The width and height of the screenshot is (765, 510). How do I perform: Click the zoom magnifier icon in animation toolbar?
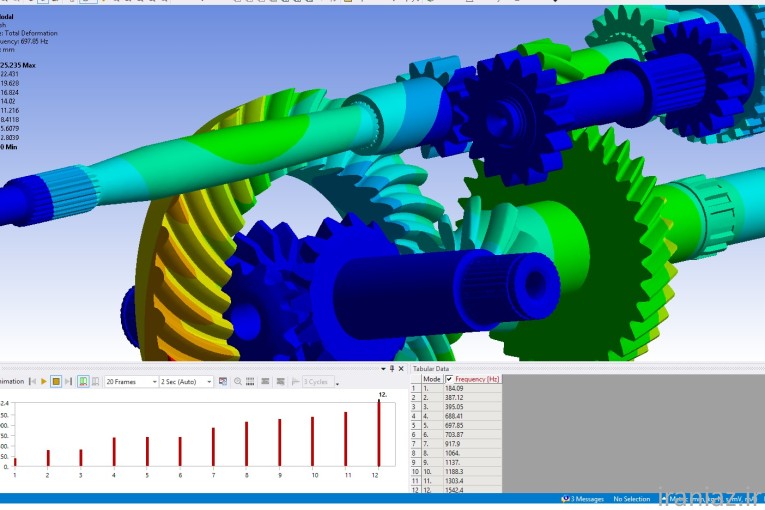[237, 381]
